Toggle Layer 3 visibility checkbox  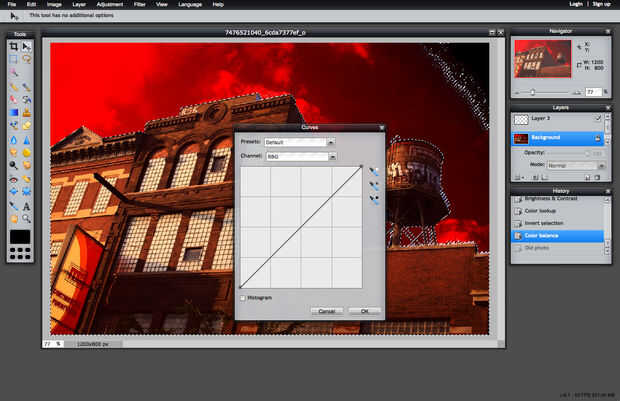click(x=597, y=118)
